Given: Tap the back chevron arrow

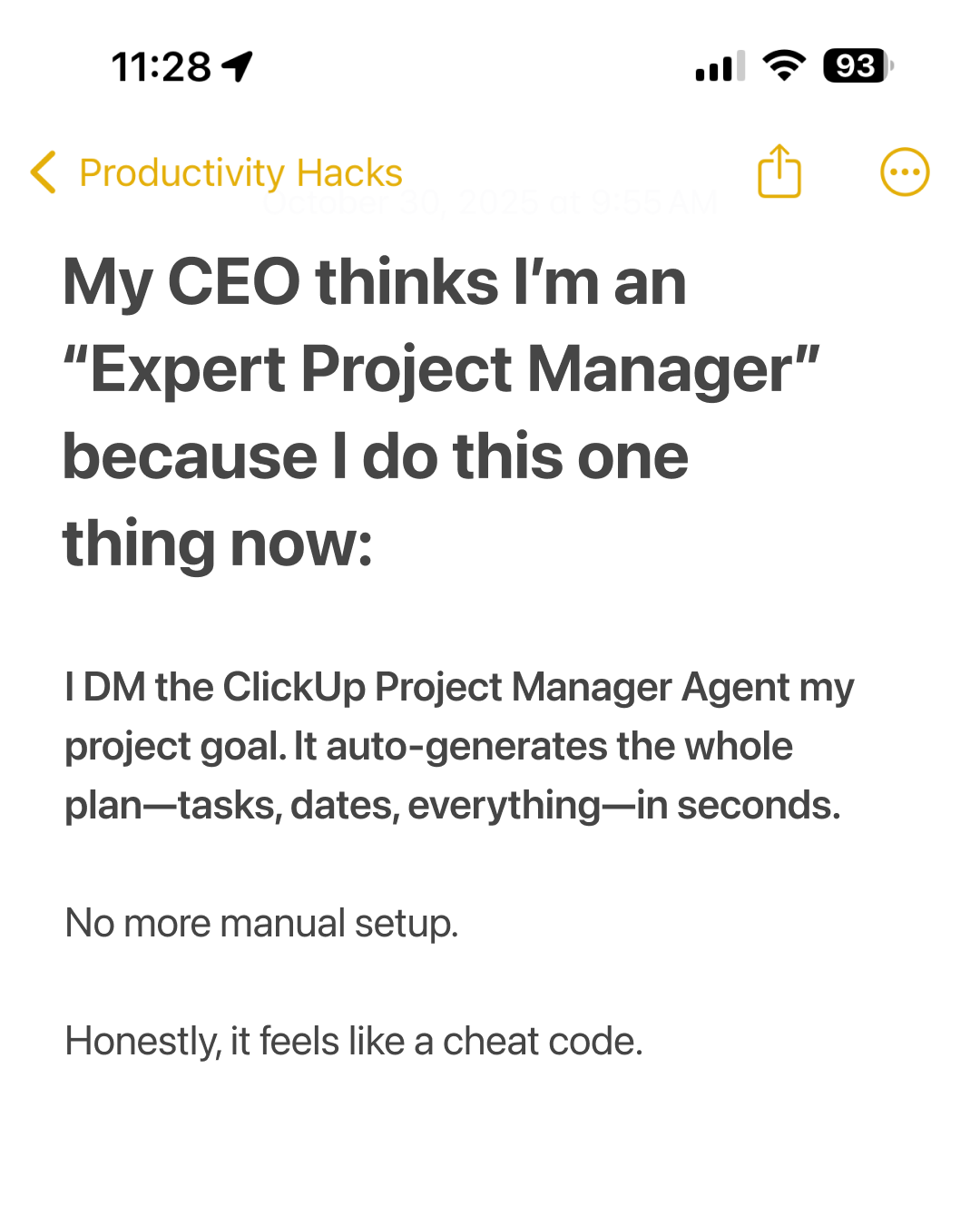Looking at the screenshot, I should (43, 172).
